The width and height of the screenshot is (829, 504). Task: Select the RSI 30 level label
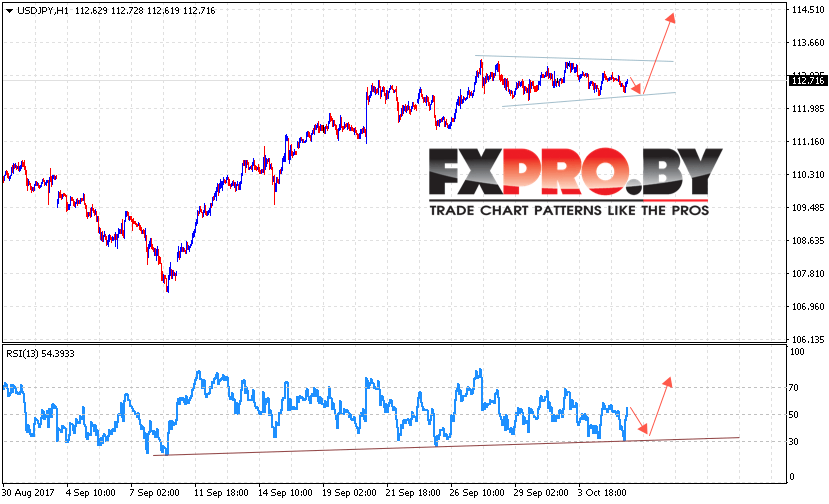point(794,442)
